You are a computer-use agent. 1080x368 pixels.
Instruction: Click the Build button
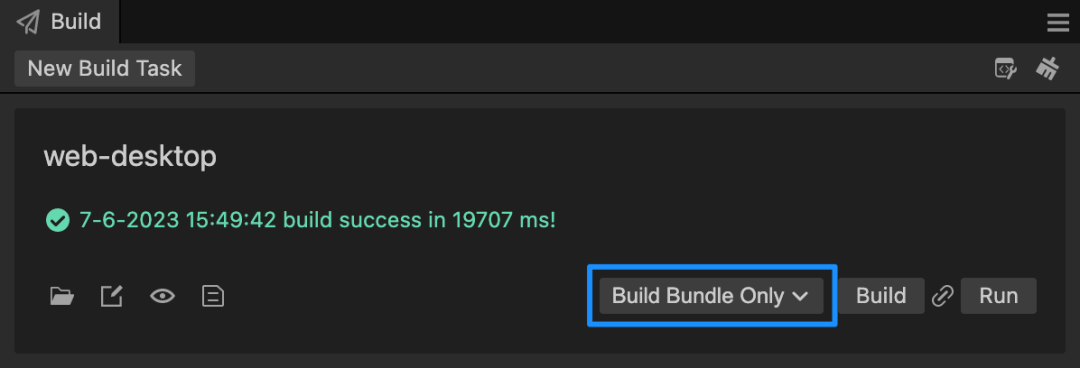[x=881, y=296]
